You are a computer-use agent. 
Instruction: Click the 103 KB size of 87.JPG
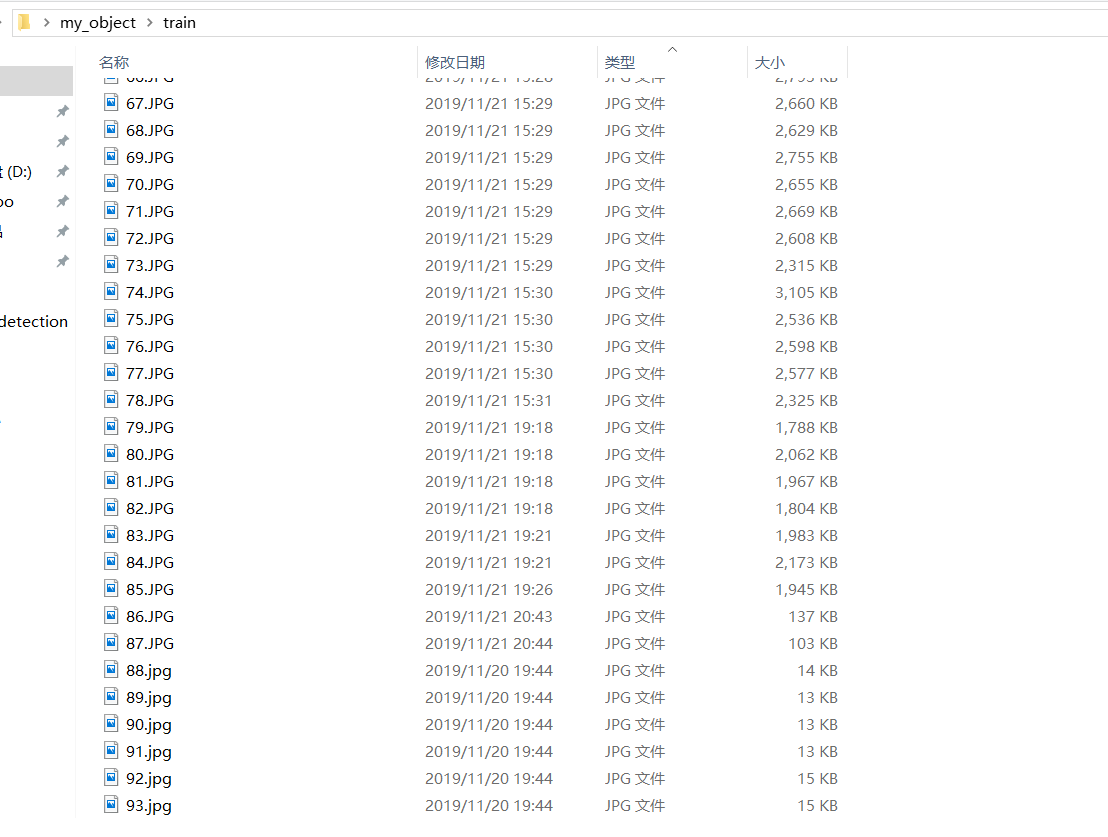point(813,643)
